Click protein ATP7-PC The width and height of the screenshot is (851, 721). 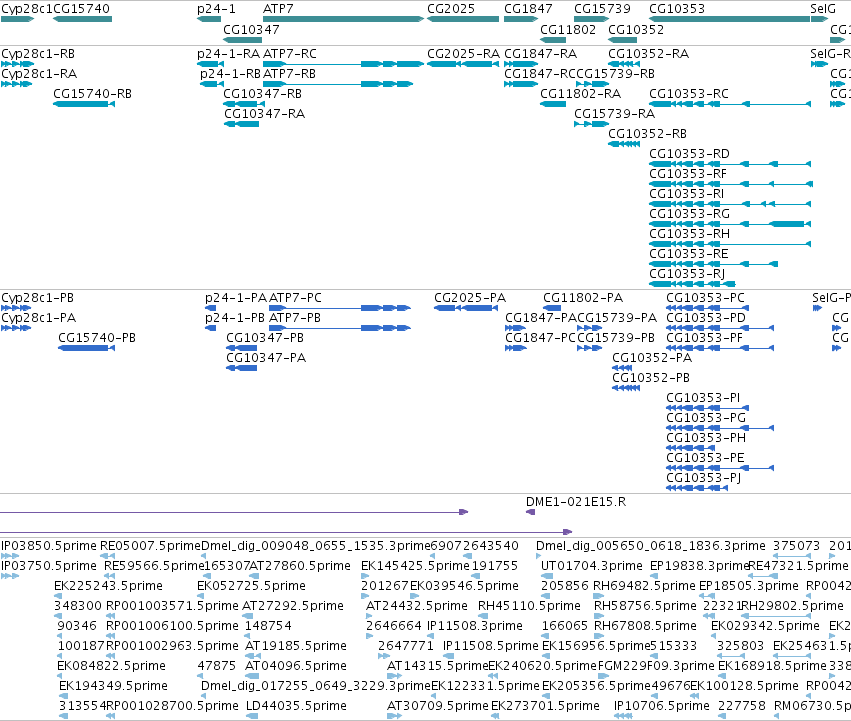(340, 308)
